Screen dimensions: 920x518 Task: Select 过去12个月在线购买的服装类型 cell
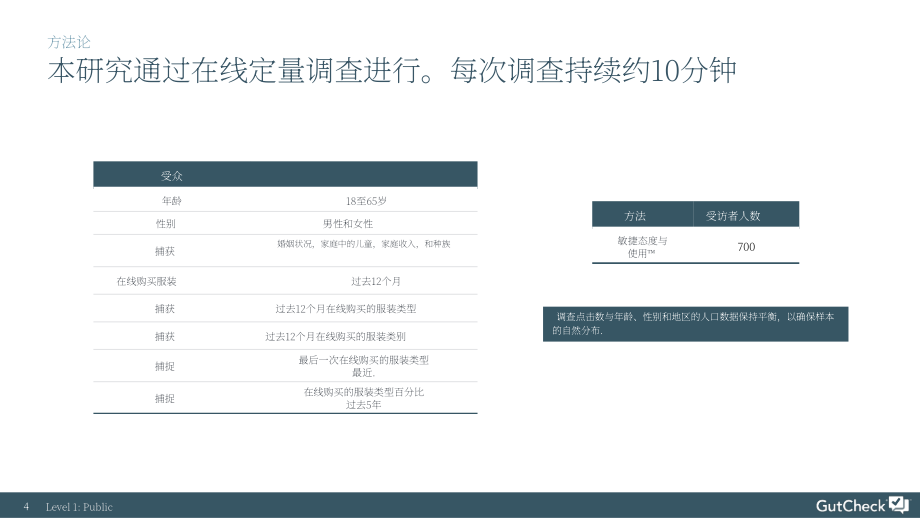click(x=346, y=309)
